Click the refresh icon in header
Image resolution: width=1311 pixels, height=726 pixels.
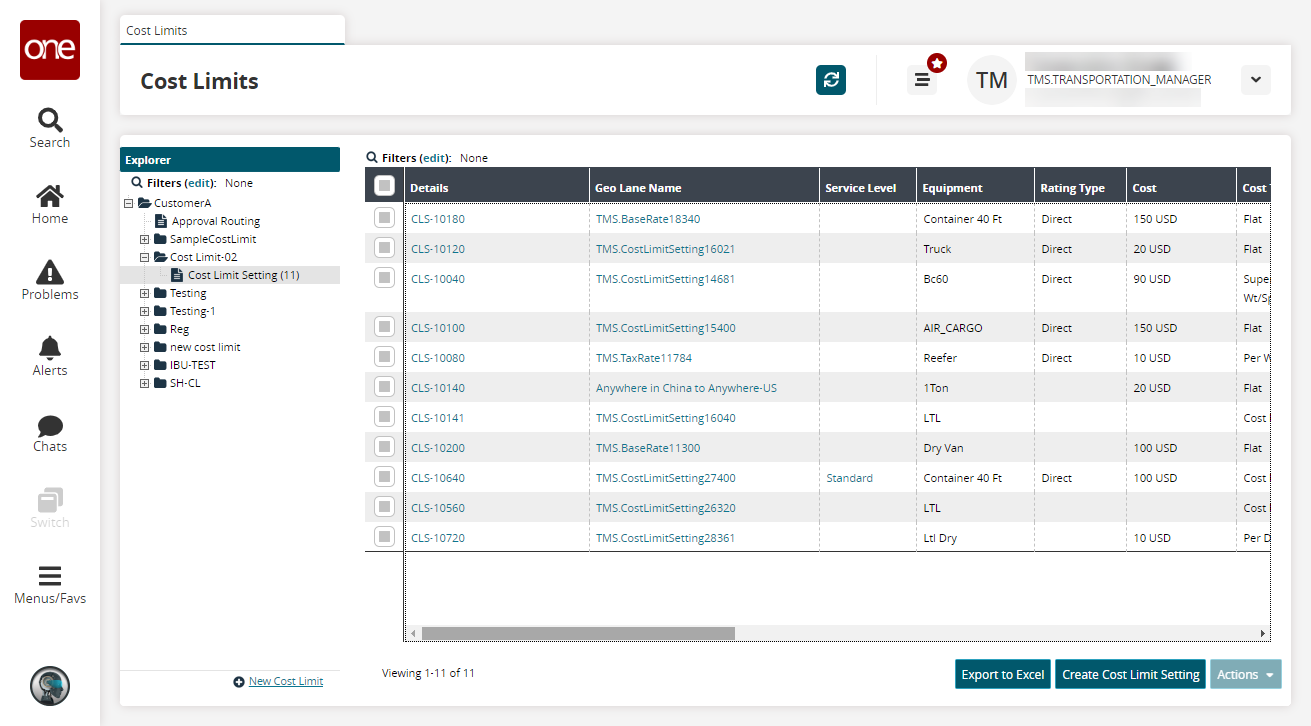(x=830, y=80)
